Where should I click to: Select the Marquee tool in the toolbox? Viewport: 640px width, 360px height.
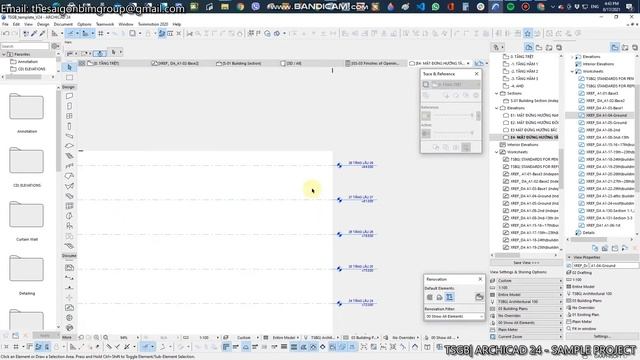[69, 77]
